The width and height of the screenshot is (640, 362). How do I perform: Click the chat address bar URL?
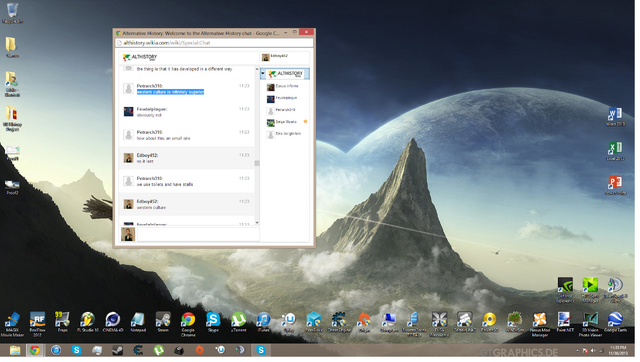tap(167, 43)
